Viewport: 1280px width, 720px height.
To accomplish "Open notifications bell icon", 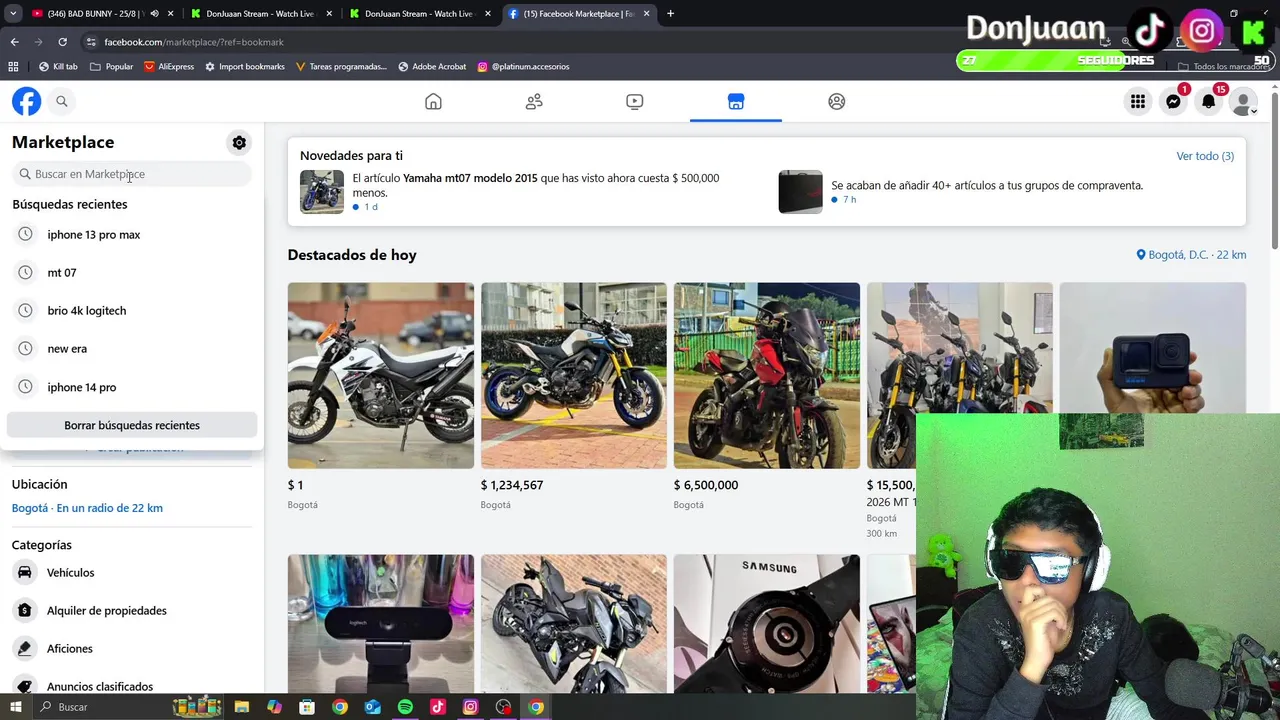I will pyautogui.click(x=1209, y=101).
